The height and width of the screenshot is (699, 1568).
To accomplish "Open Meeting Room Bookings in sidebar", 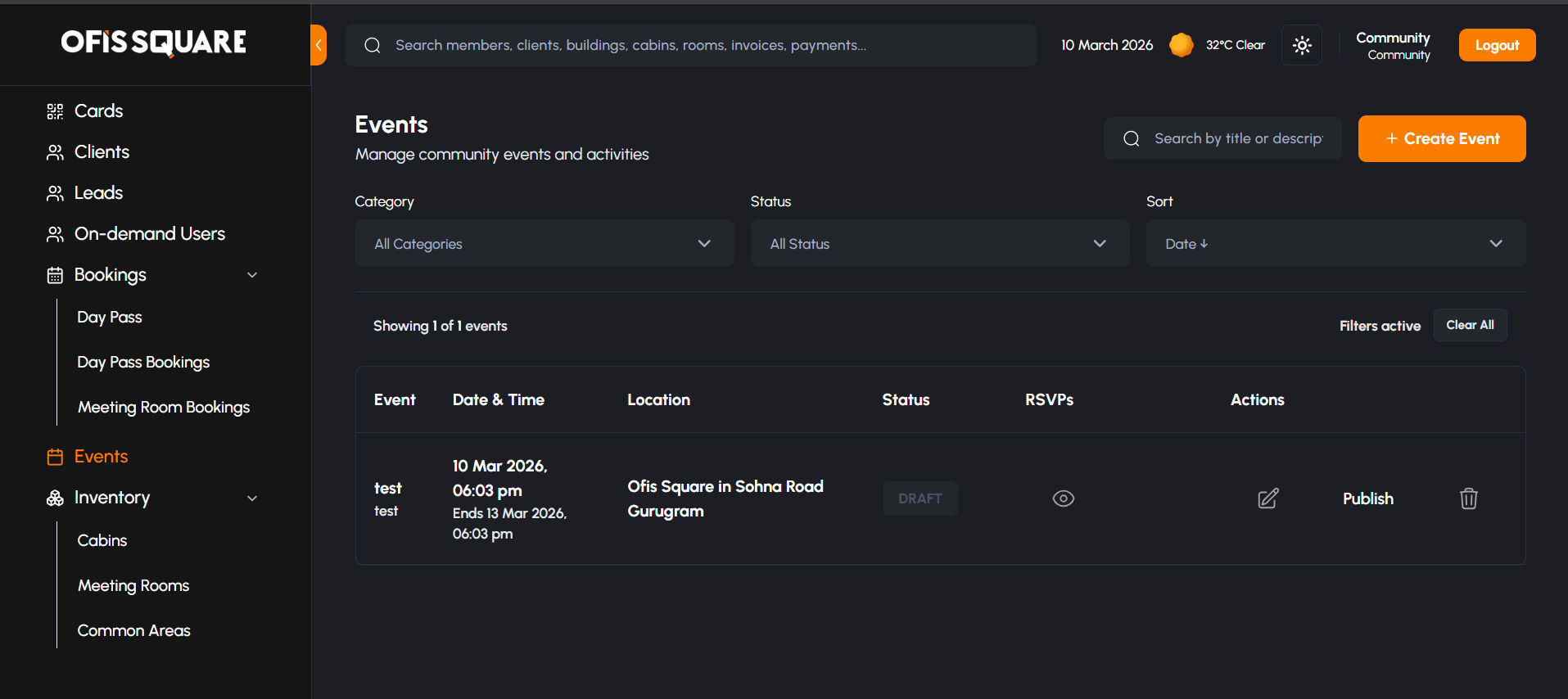I will pos(164,407).
